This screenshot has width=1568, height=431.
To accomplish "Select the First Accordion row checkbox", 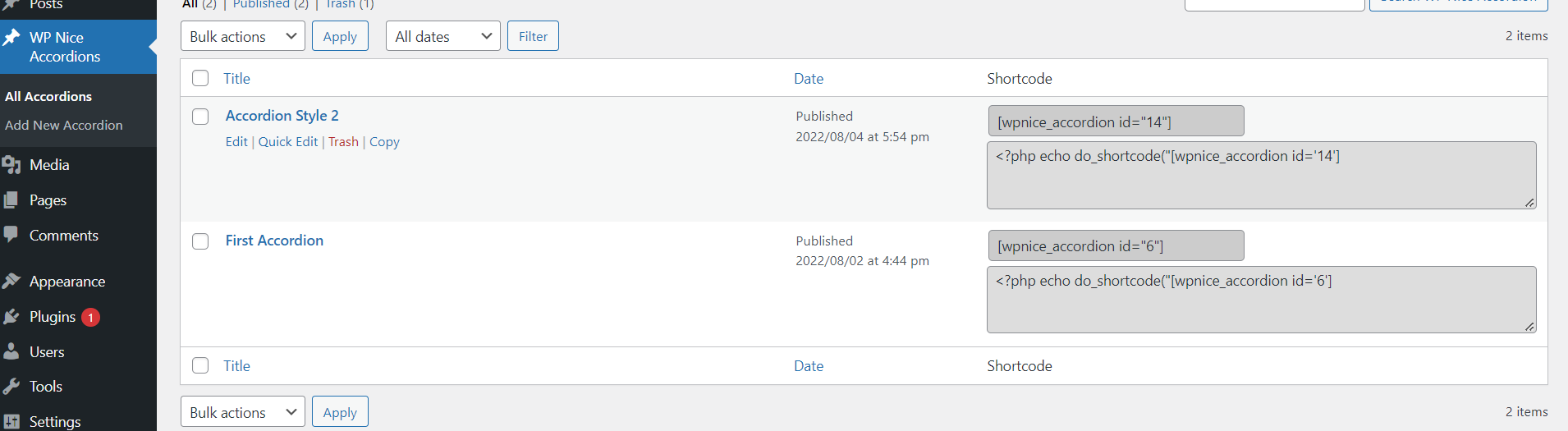I will pos(200,241).
